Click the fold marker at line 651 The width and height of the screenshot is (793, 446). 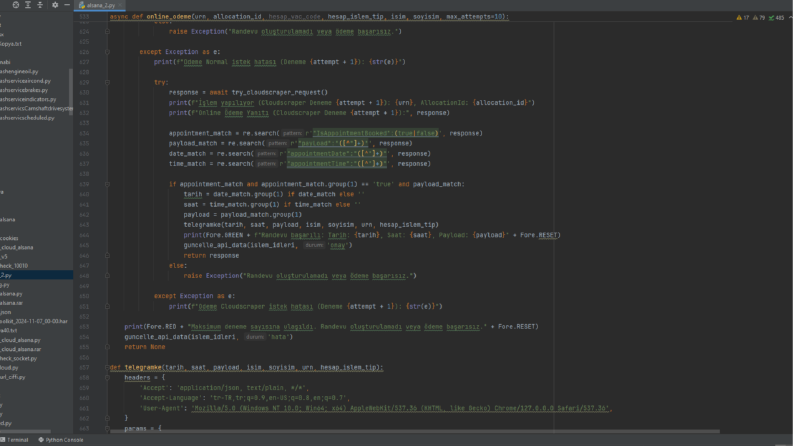tap(107, 306)
